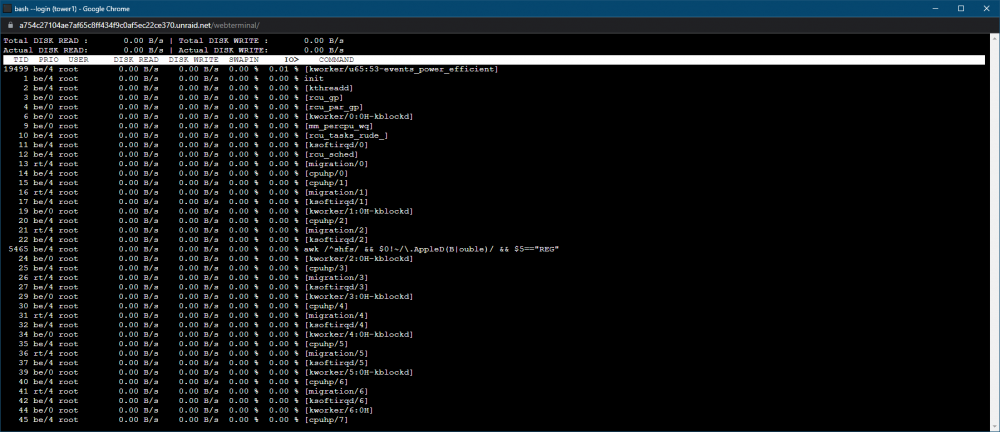Click TID 19499 in the first row

(x=16, y=69)
